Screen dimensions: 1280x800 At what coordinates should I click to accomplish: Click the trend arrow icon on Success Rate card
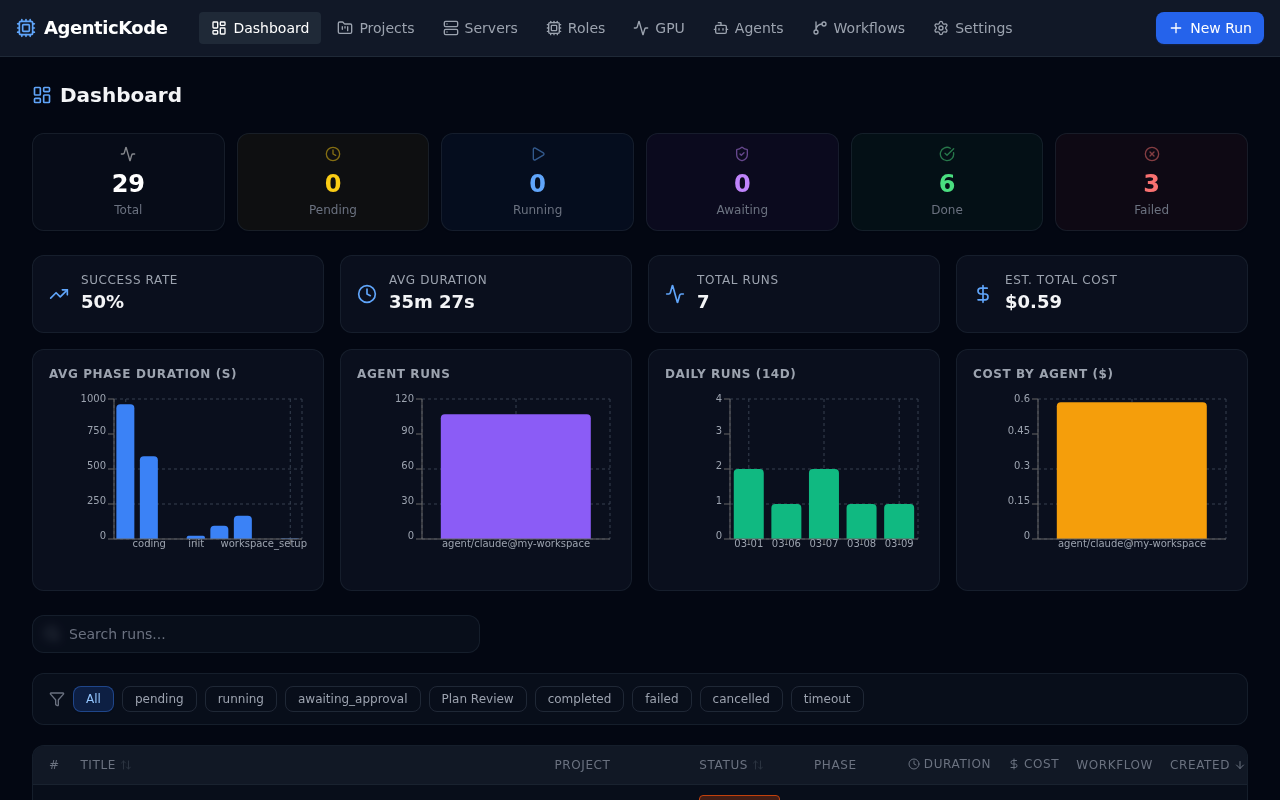click(x=58, y=293)
